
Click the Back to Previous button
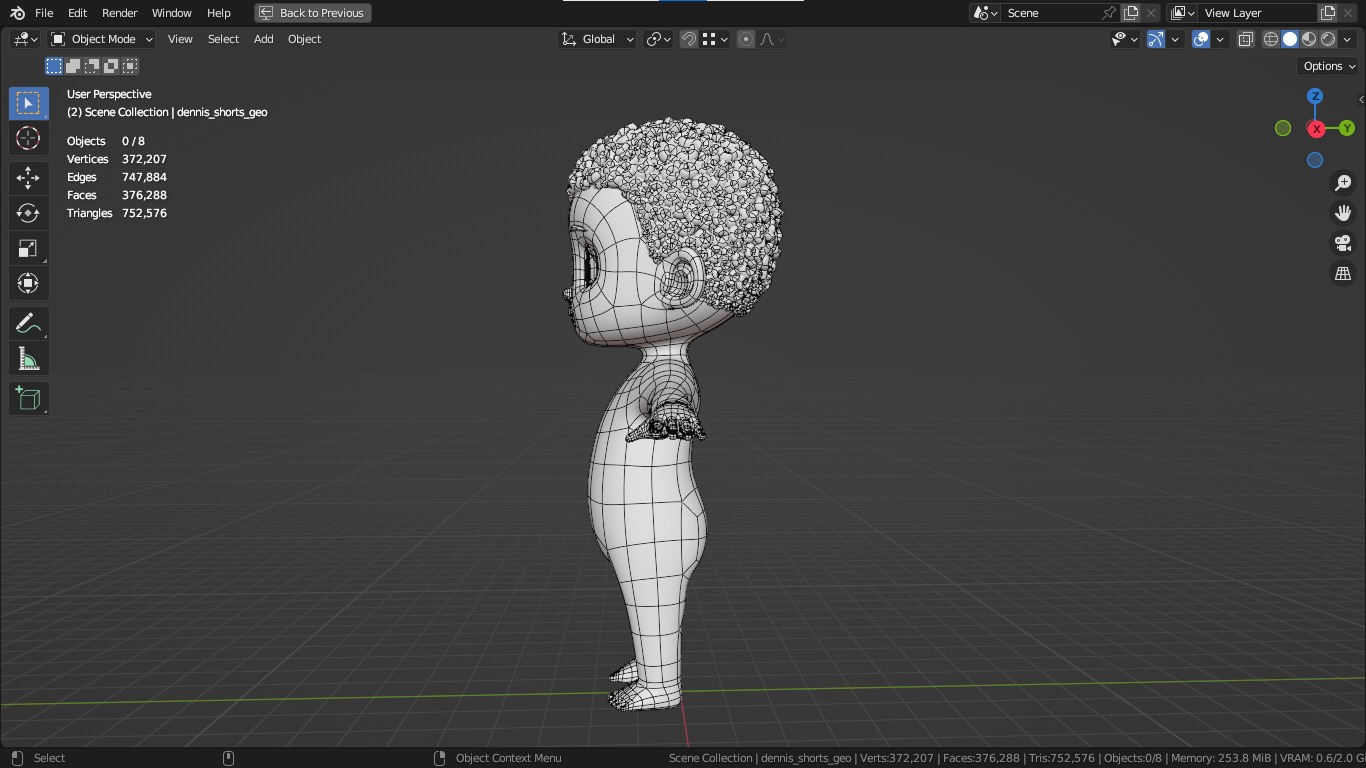[x=313, y=13]
